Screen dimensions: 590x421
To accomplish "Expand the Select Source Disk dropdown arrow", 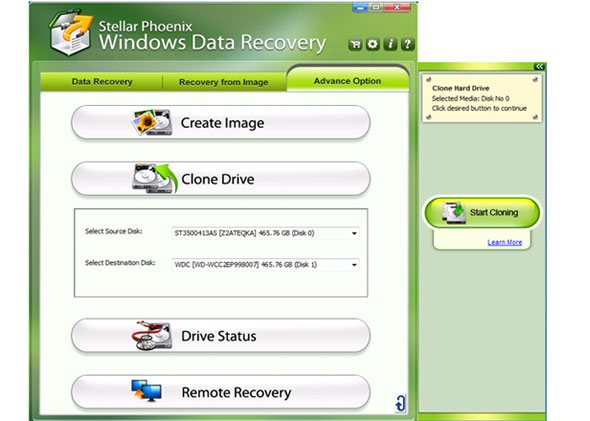I will point(354,233).
